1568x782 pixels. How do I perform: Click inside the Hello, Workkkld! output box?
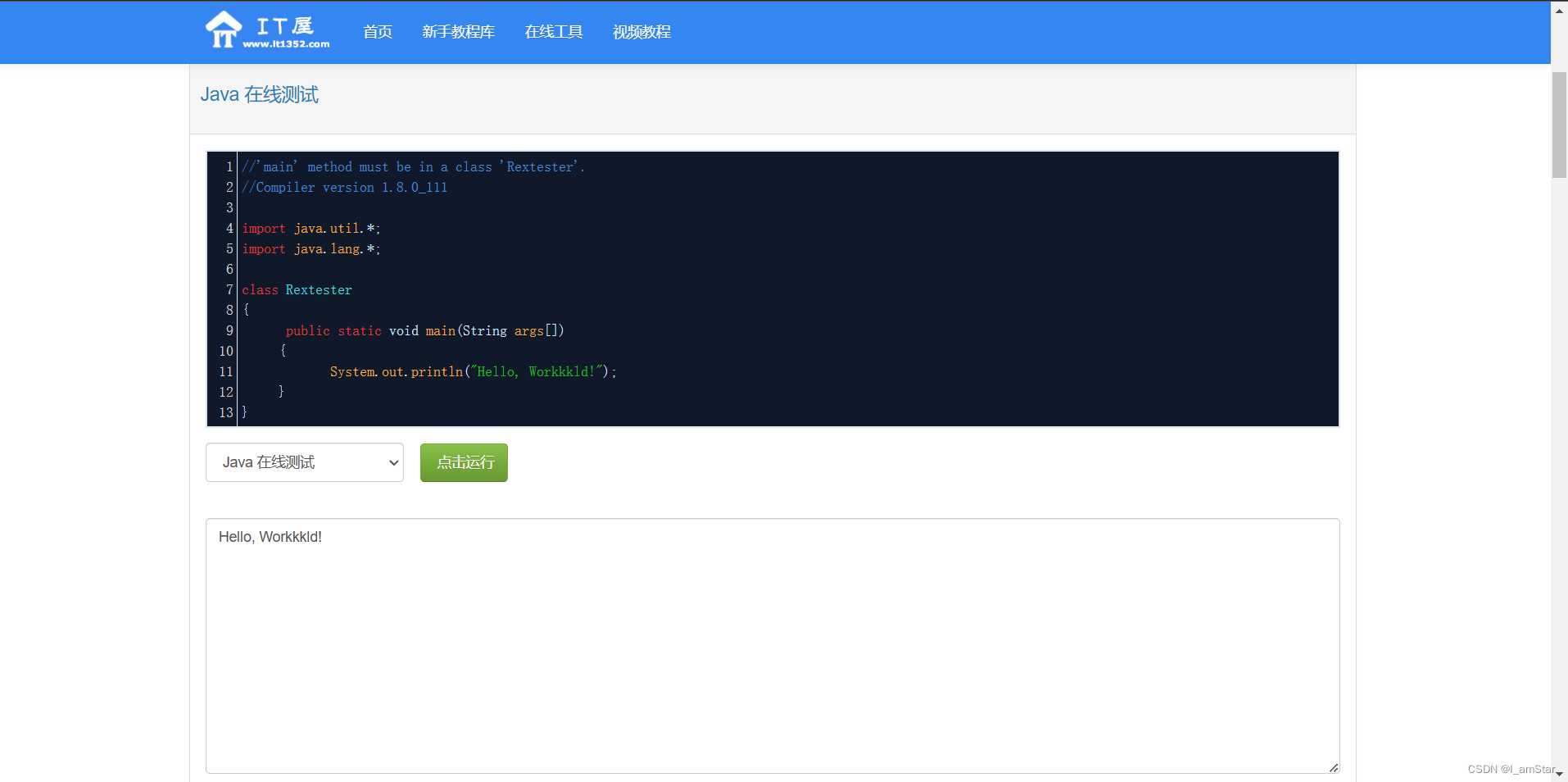[773, 646]
